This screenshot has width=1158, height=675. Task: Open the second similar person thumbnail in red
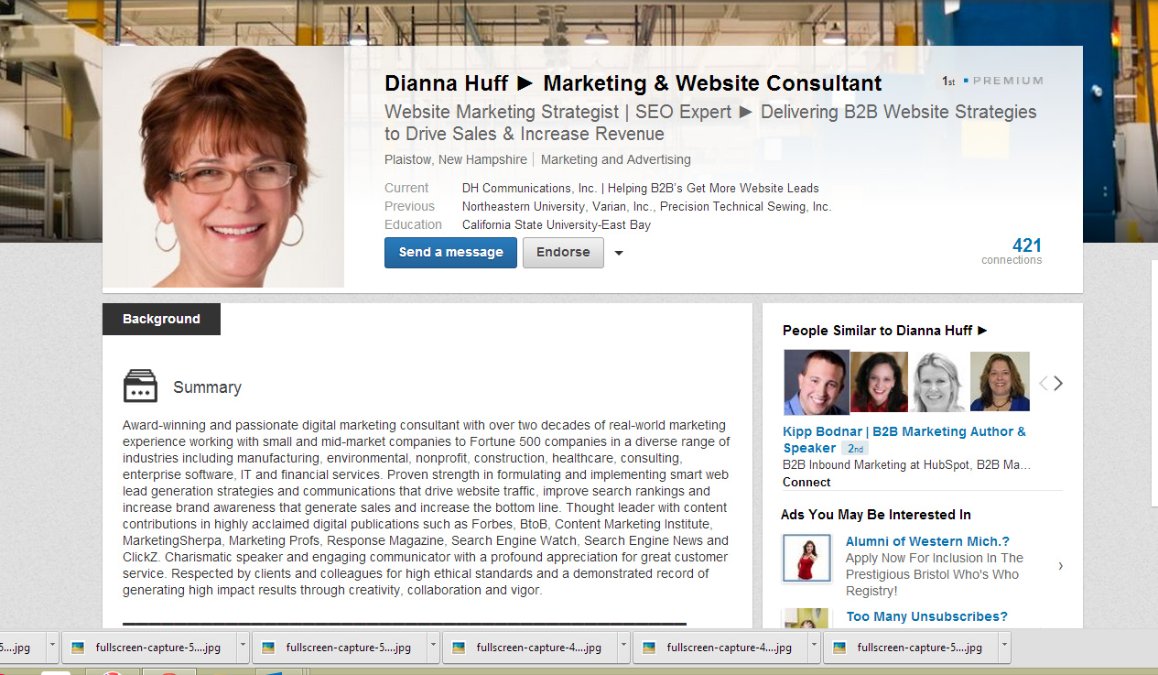coord(879,382)
